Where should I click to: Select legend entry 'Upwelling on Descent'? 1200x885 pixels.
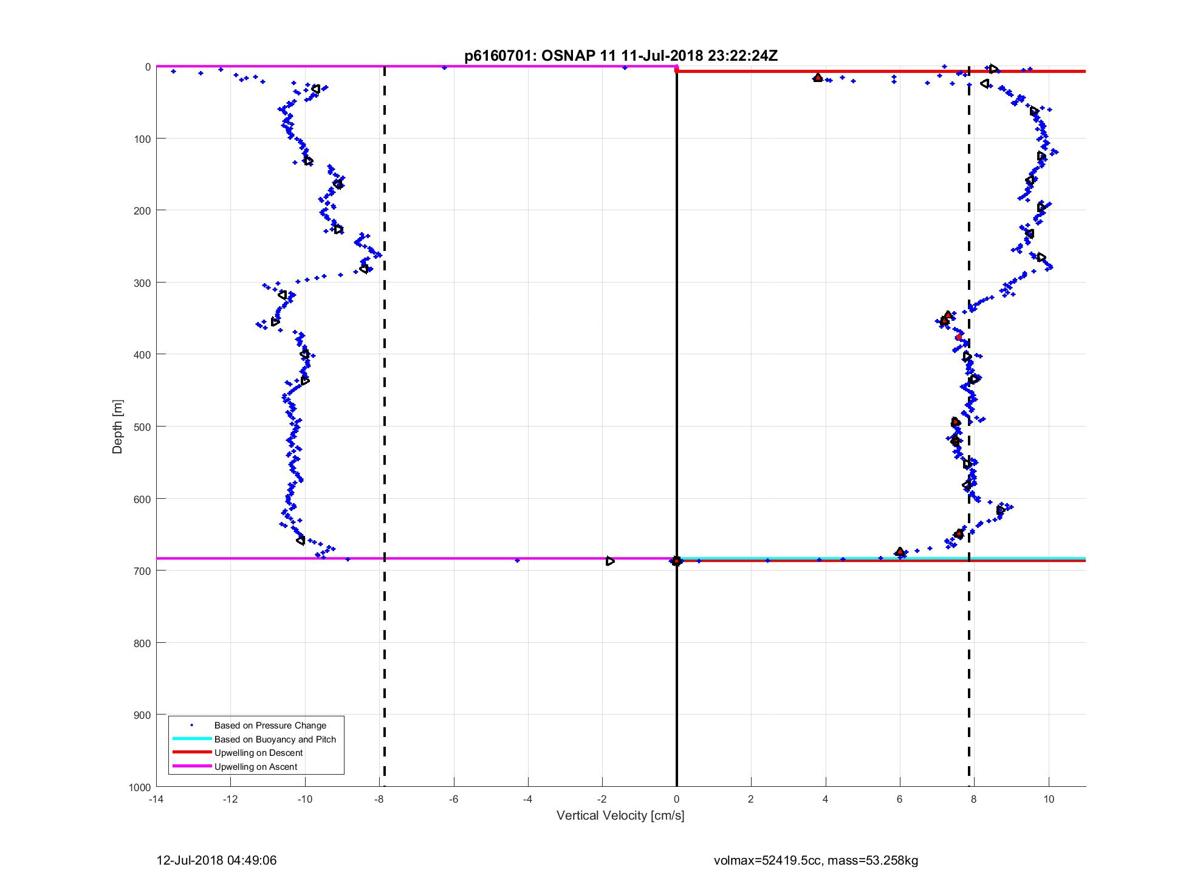[258, 752]
